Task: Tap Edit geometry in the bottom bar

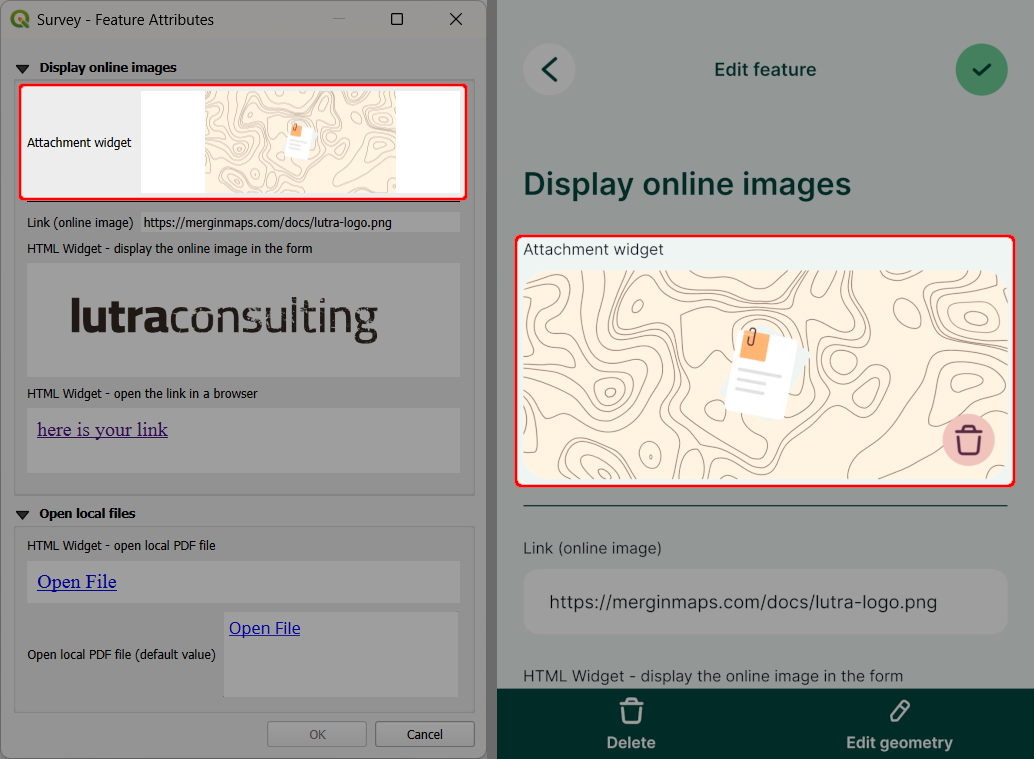Action: coord(899,742)
